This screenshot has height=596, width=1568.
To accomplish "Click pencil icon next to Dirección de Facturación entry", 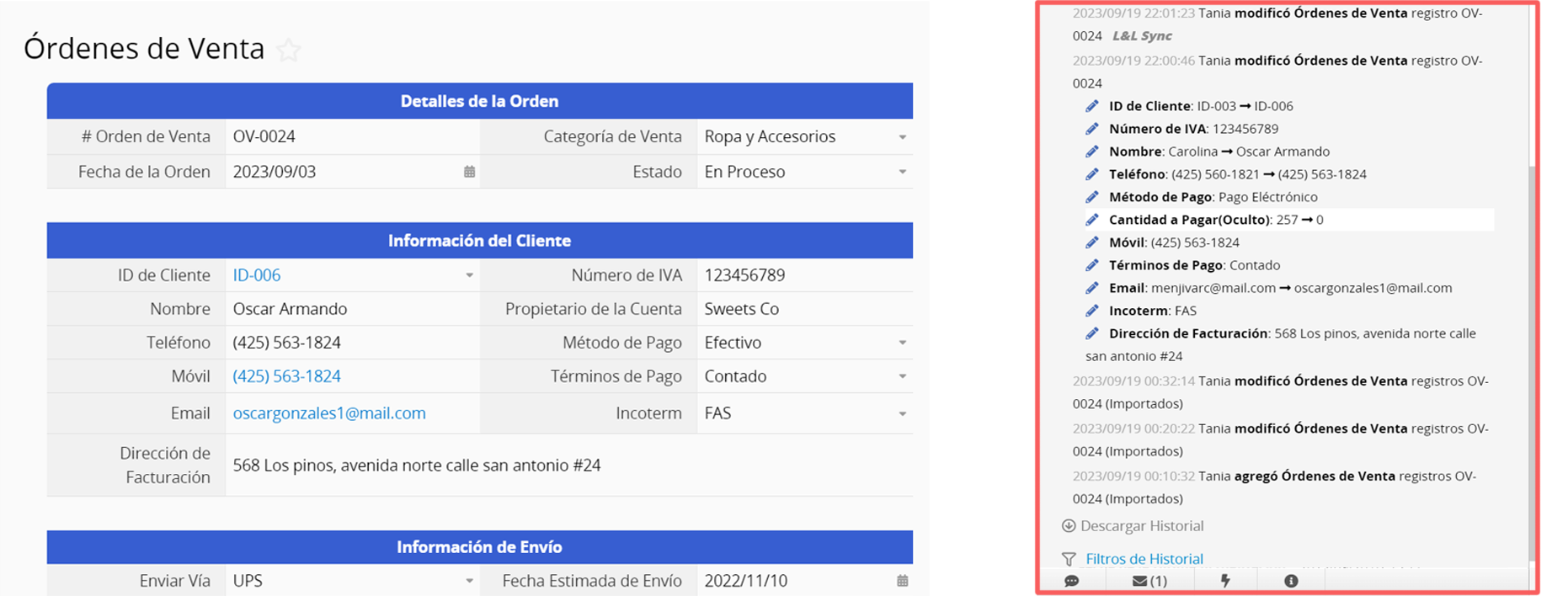I will pyautogui.click(x=1091, y=333).
